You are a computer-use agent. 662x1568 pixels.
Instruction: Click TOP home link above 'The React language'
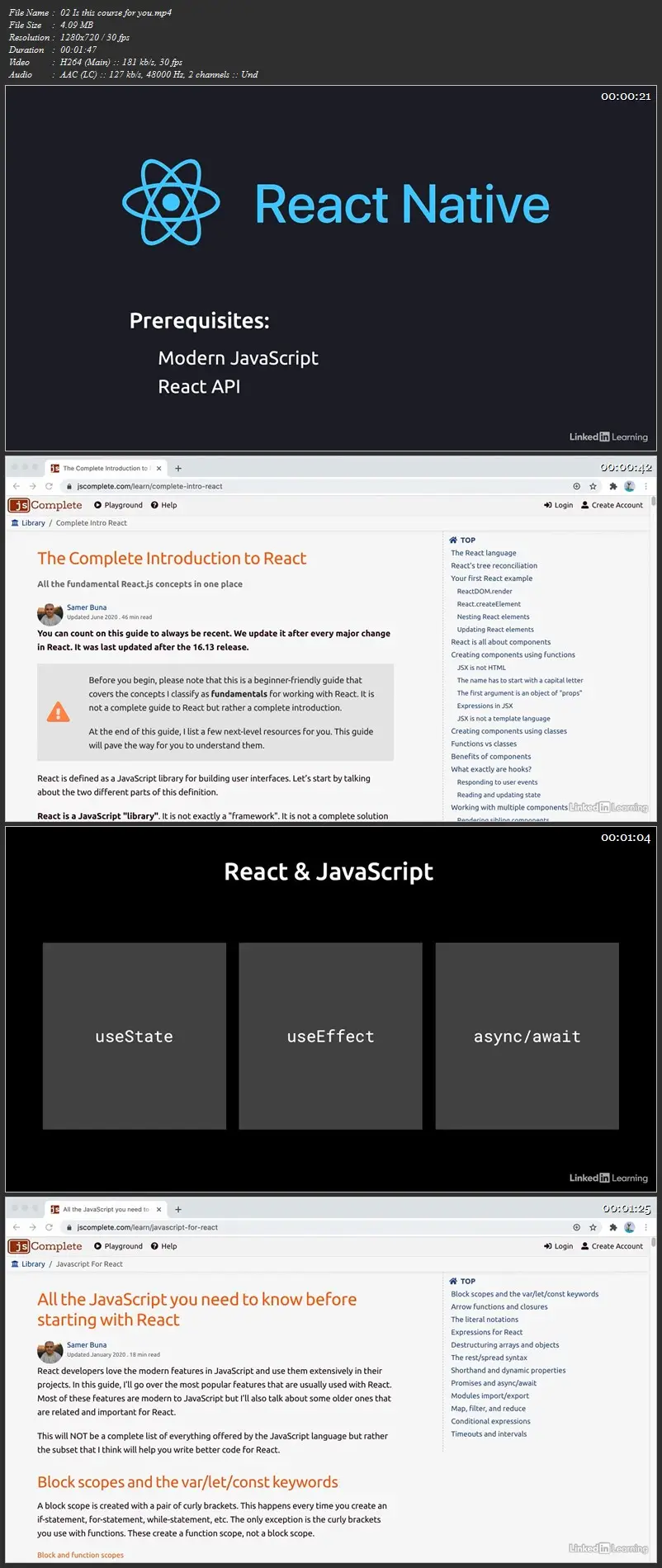pyautogui.click(x=462, y=541)
